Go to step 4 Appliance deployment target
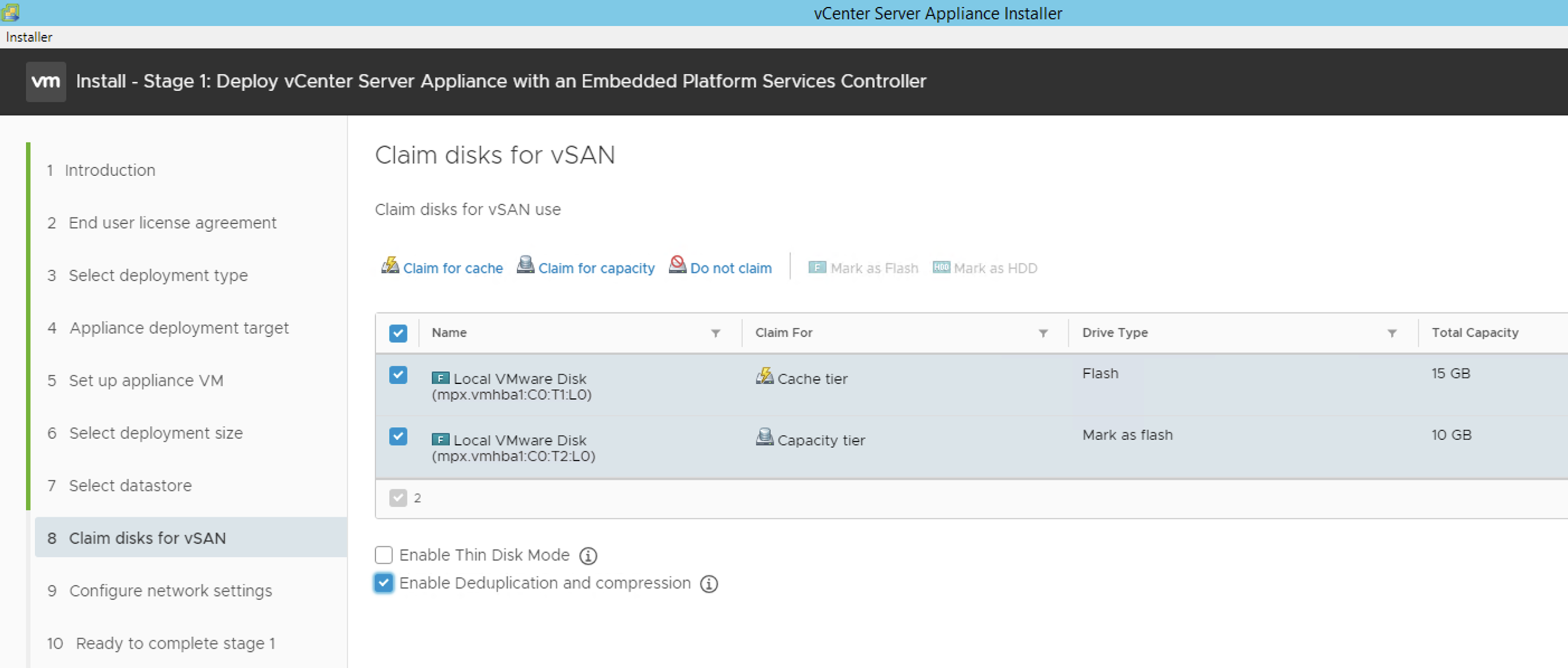 (168, 328)
